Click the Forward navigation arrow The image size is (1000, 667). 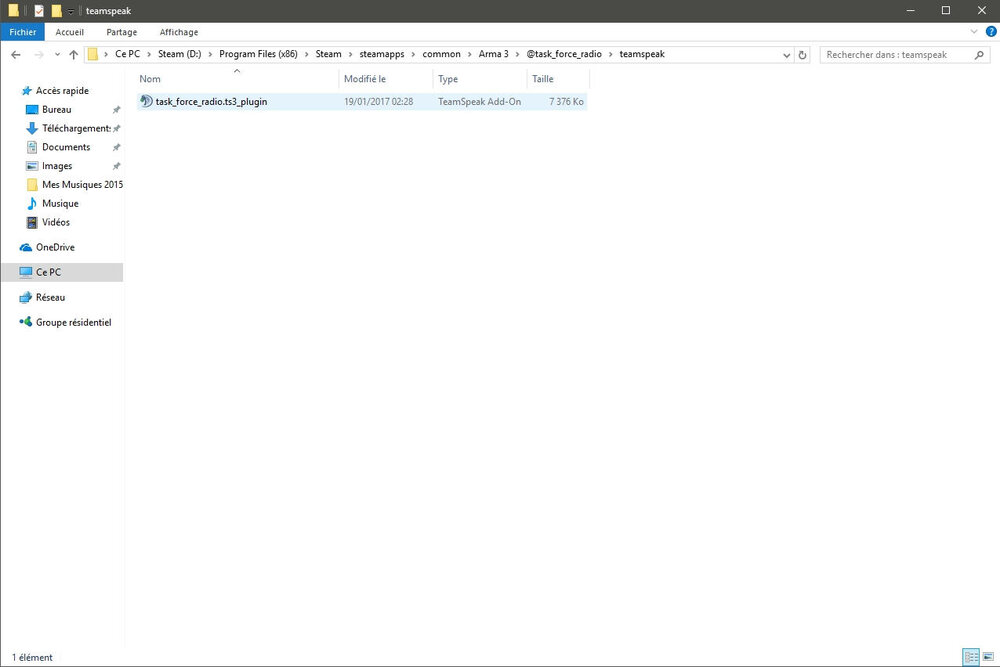pyautogui.click(x=39, y=55)
